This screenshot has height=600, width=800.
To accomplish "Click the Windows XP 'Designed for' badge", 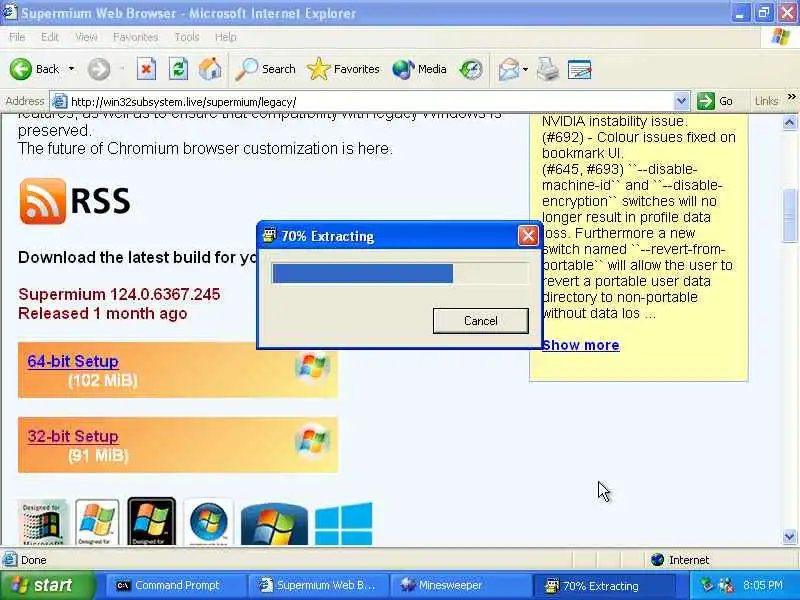I will point(97,522).
